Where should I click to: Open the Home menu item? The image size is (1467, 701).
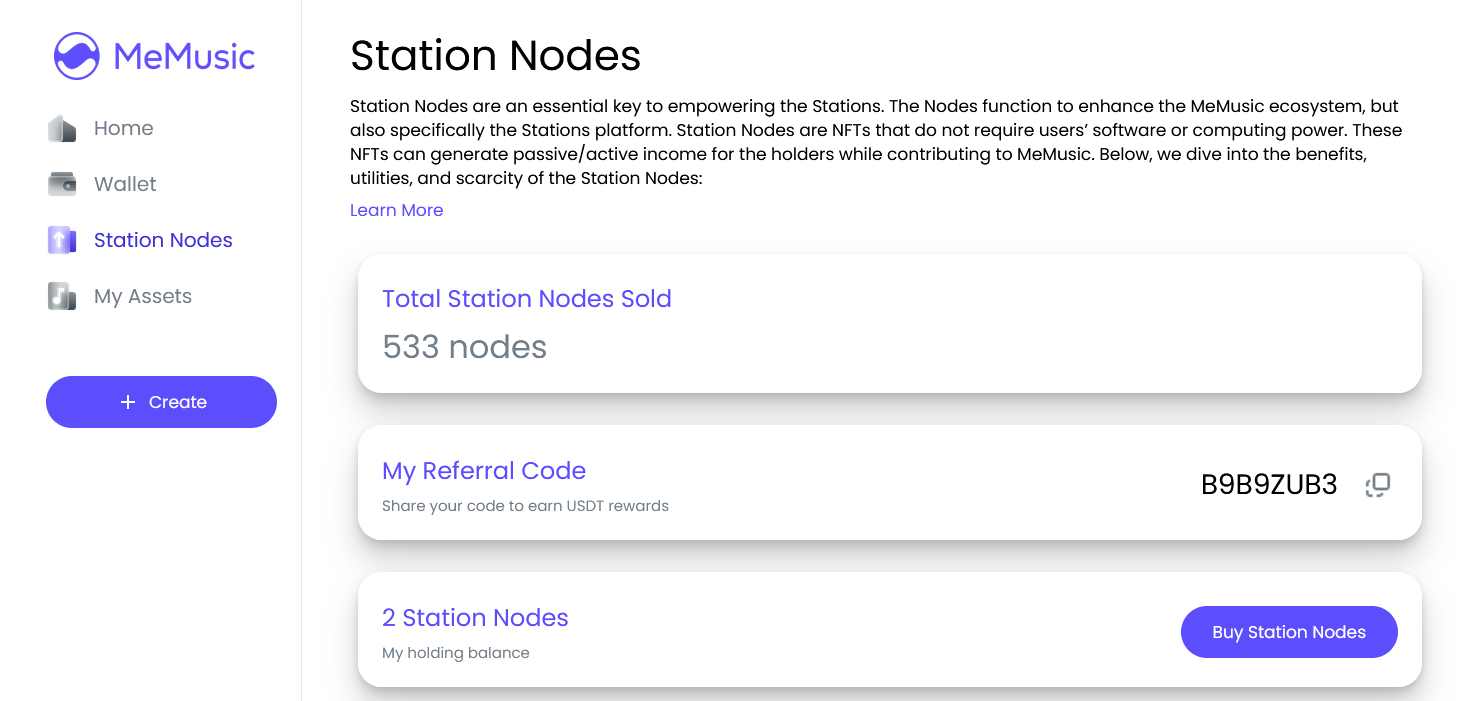tap(123, 128)
